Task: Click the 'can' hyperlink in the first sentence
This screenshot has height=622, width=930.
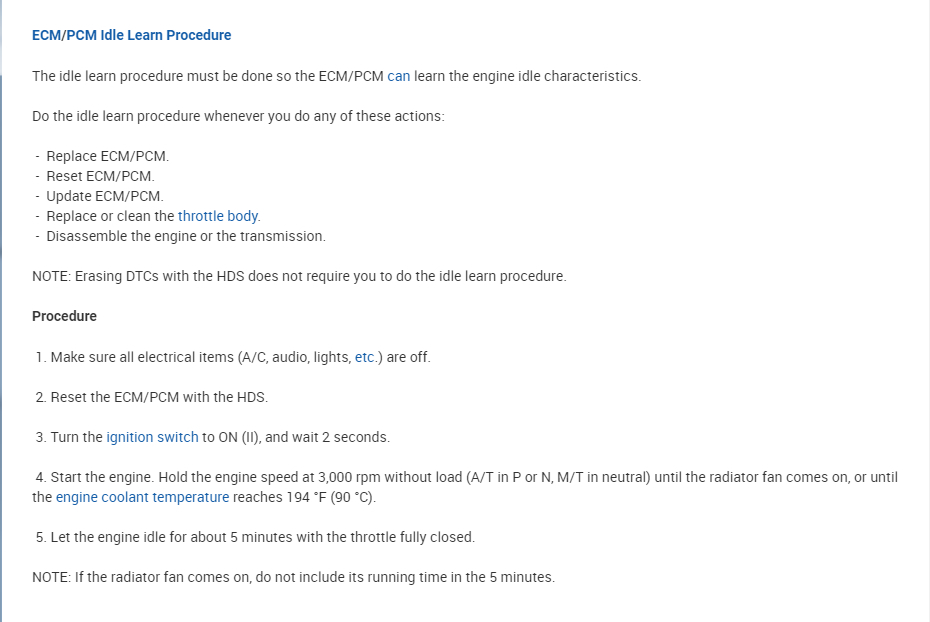Action: (398, 76)
